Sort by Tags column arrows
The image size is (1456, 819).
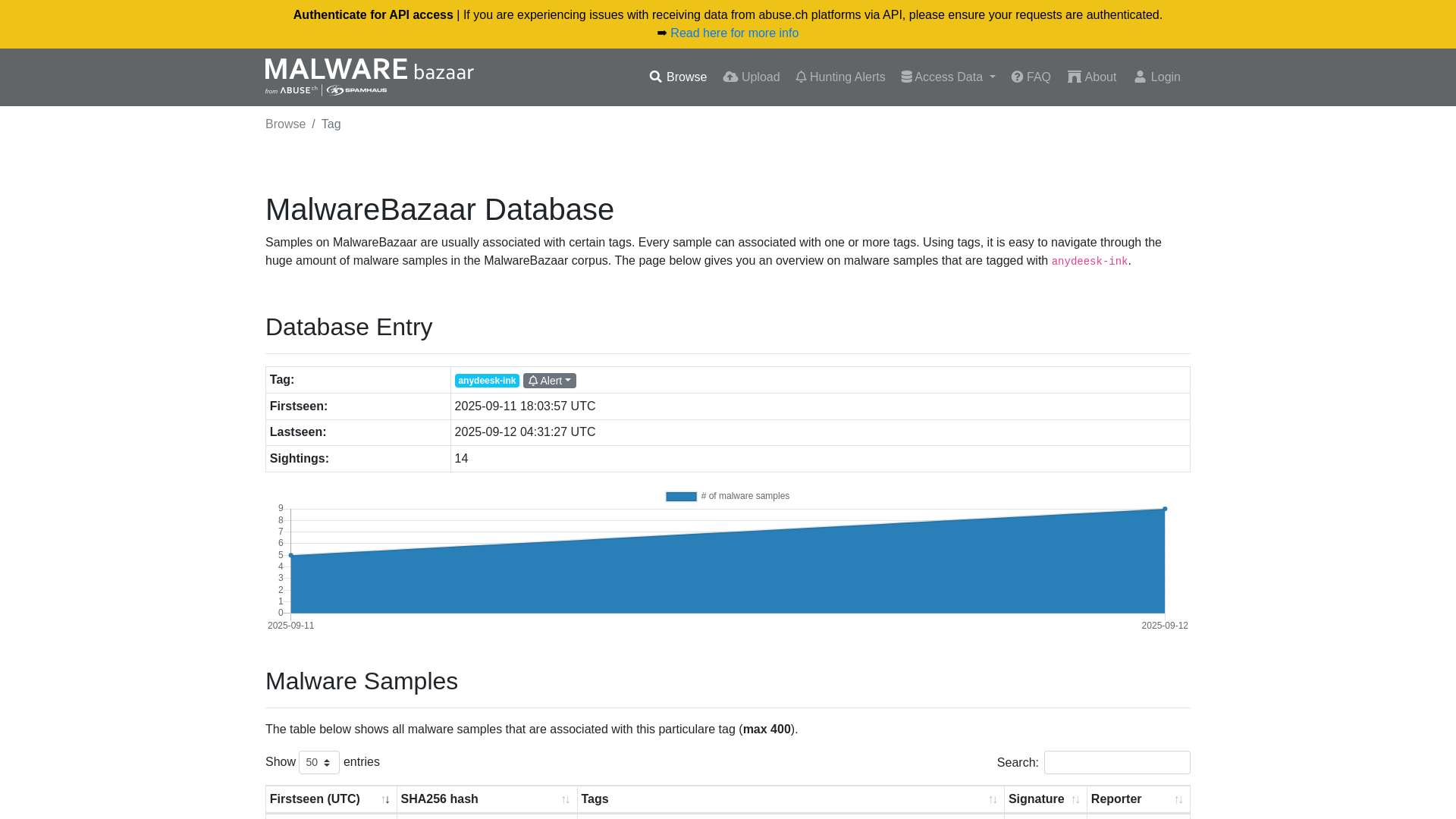(x=993, y=800)
